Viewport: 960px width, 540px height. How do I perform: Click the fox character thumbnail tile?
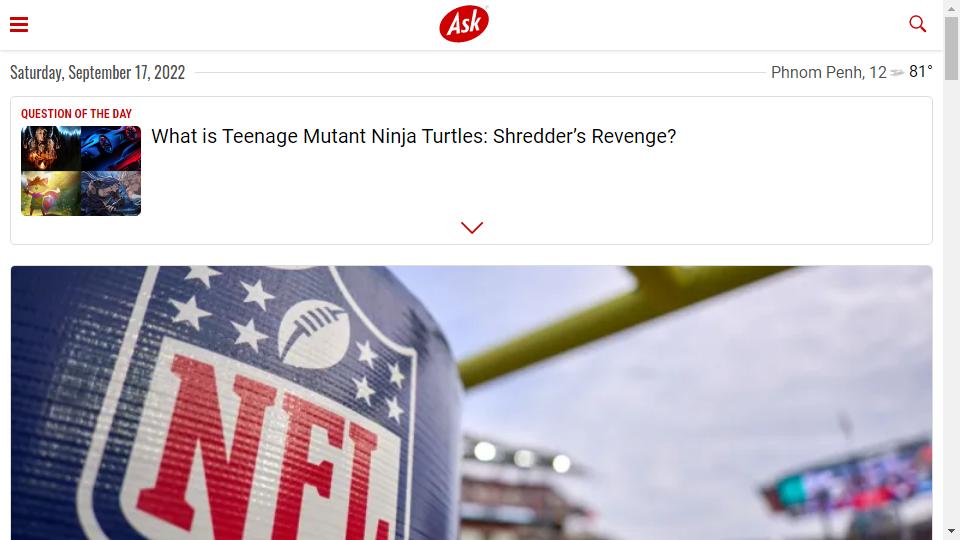click(51, 193)
